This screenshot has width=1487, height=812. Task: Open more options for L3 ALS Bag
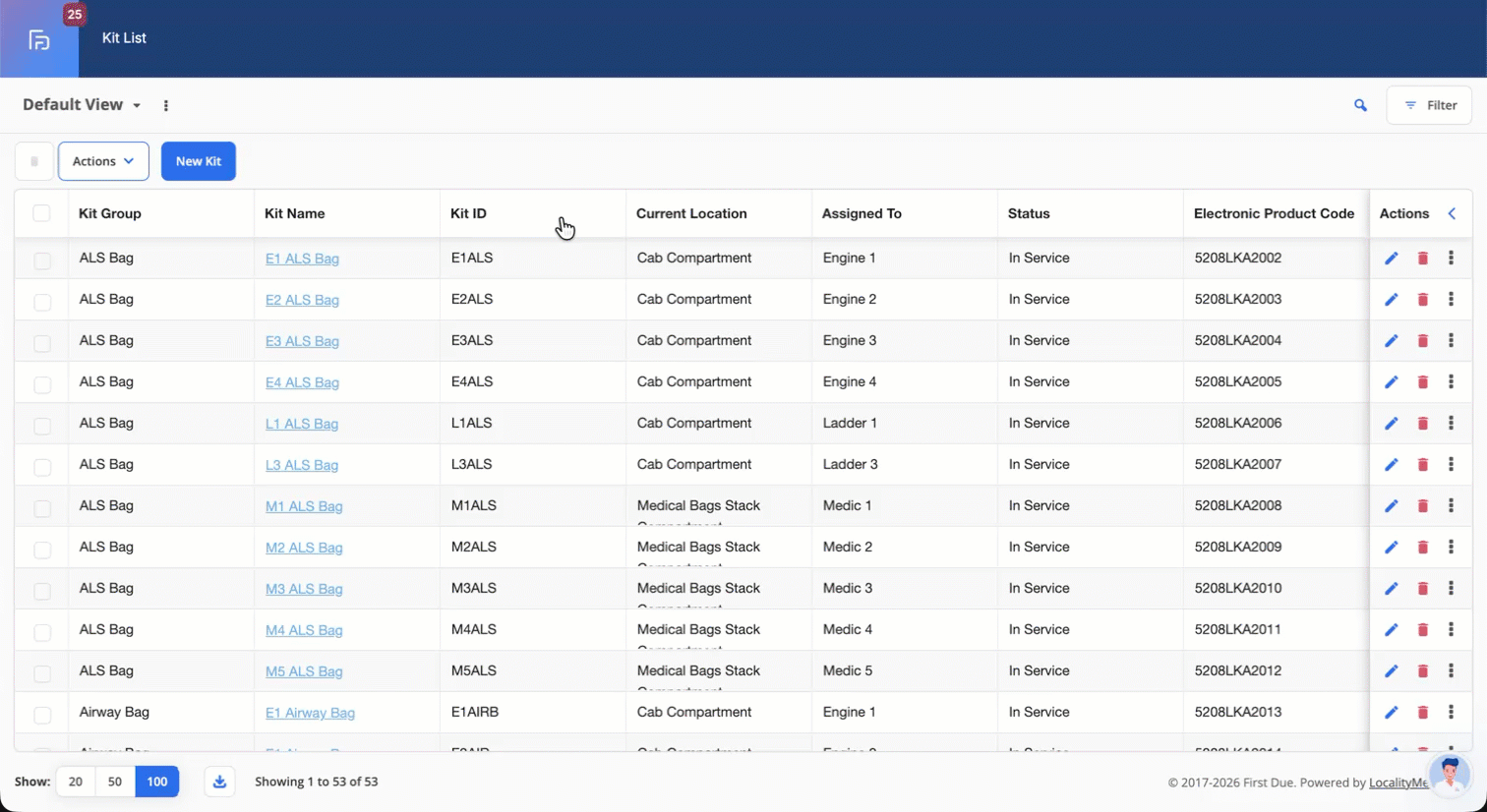1451,464
